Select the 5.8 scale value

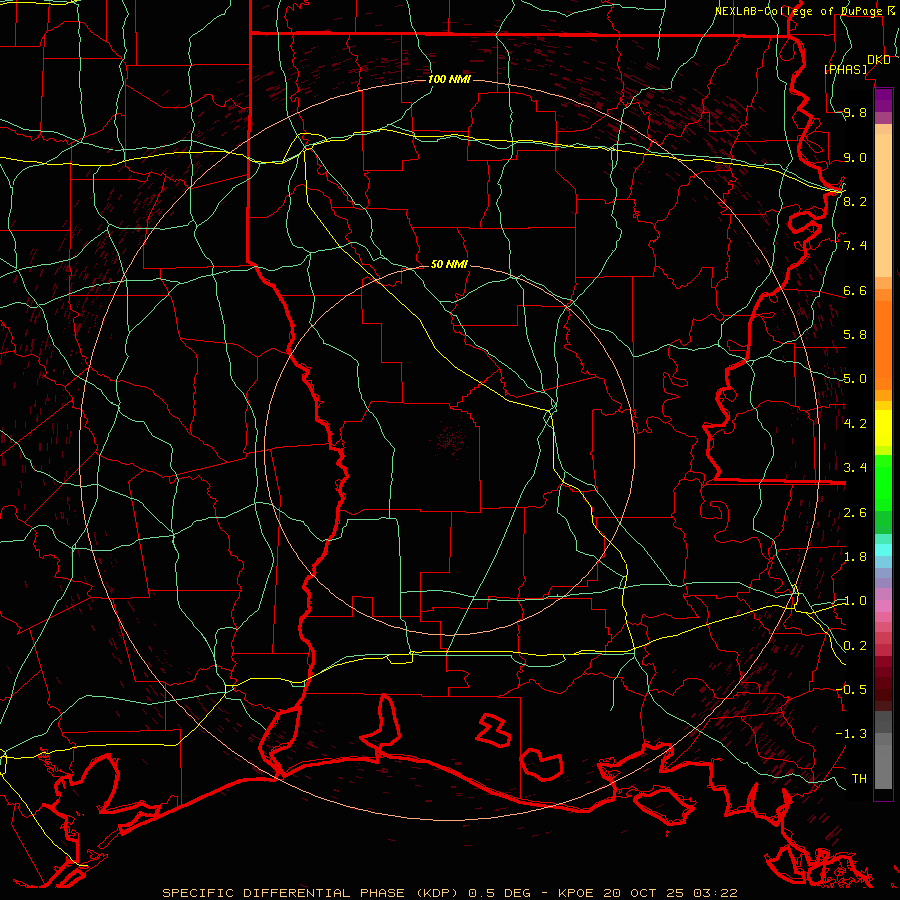[855, 335]
